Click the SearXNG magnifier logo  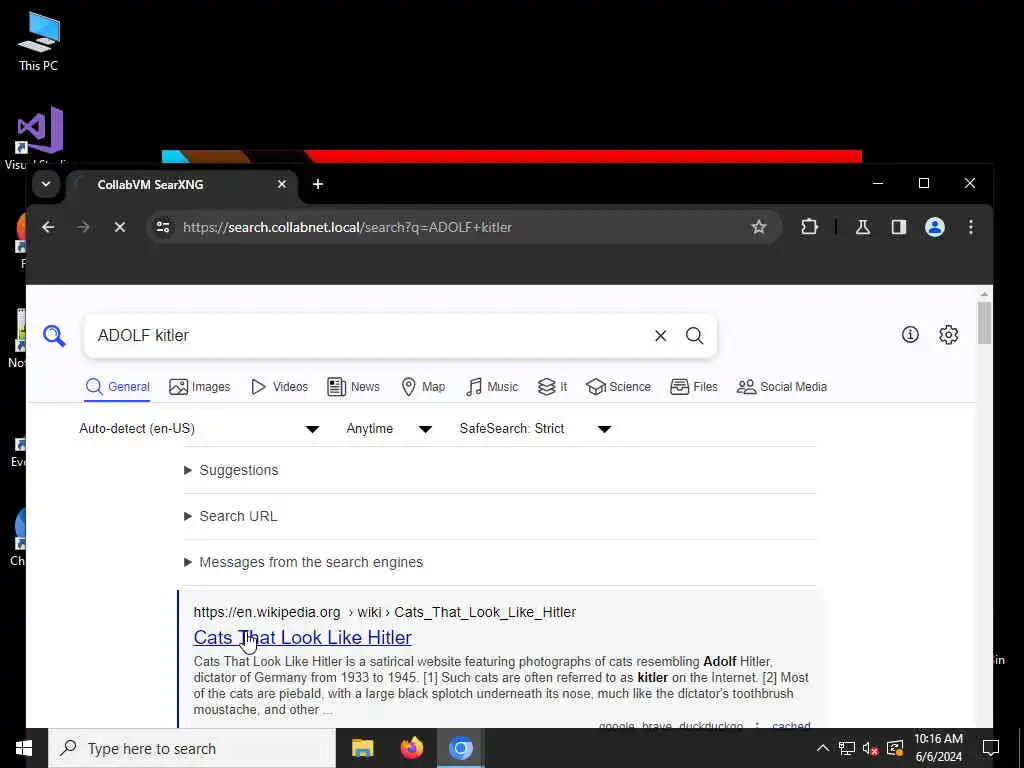point(54,336)
